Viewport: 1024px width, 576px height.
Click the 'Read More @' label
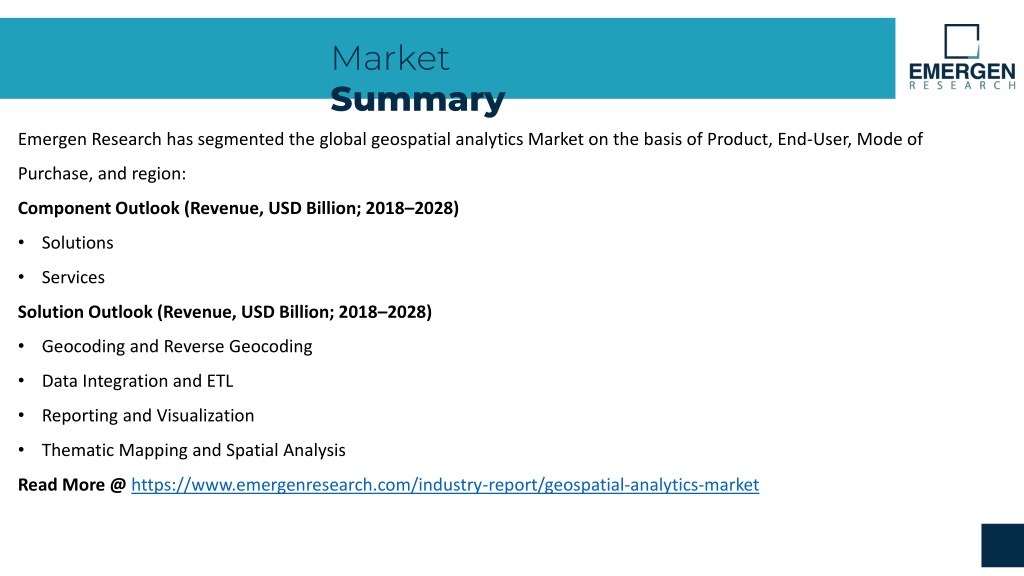pyautogui.click(x=72, y=485)
